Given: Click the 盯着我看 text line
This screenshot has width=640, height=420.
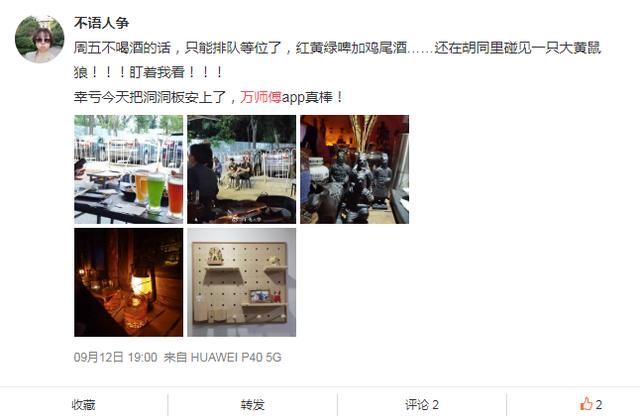Looking at the screenshot, I should pyautogui.click(x=149, y=73).
